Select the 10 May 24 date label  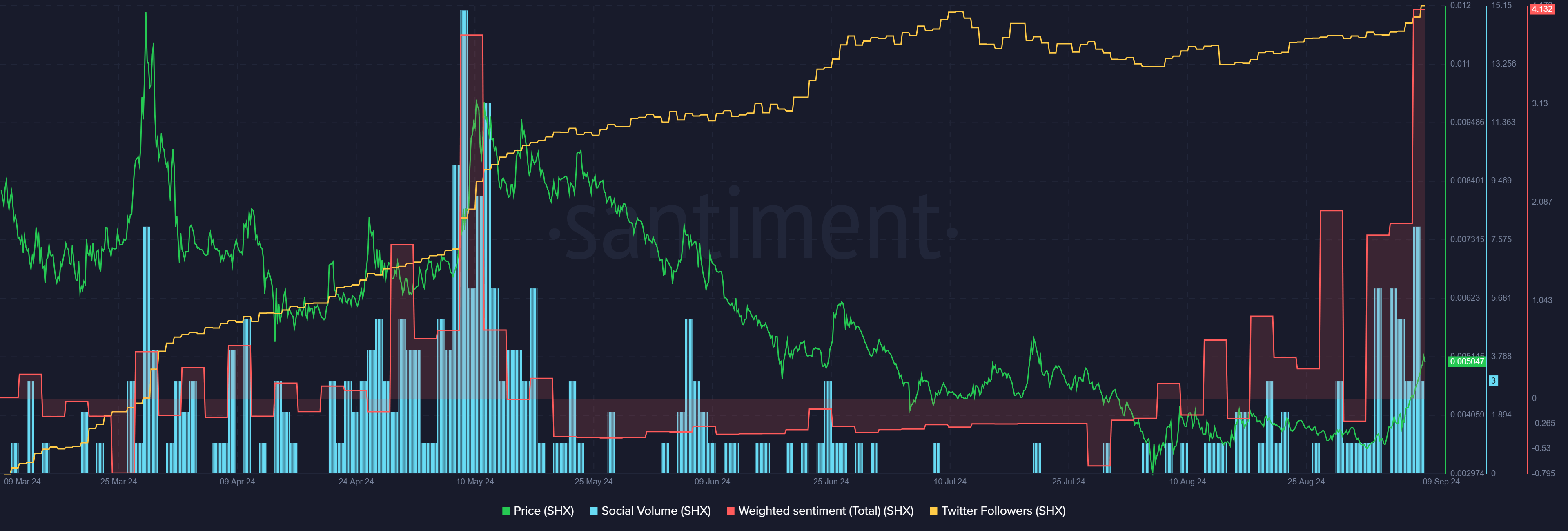(475, 482)
